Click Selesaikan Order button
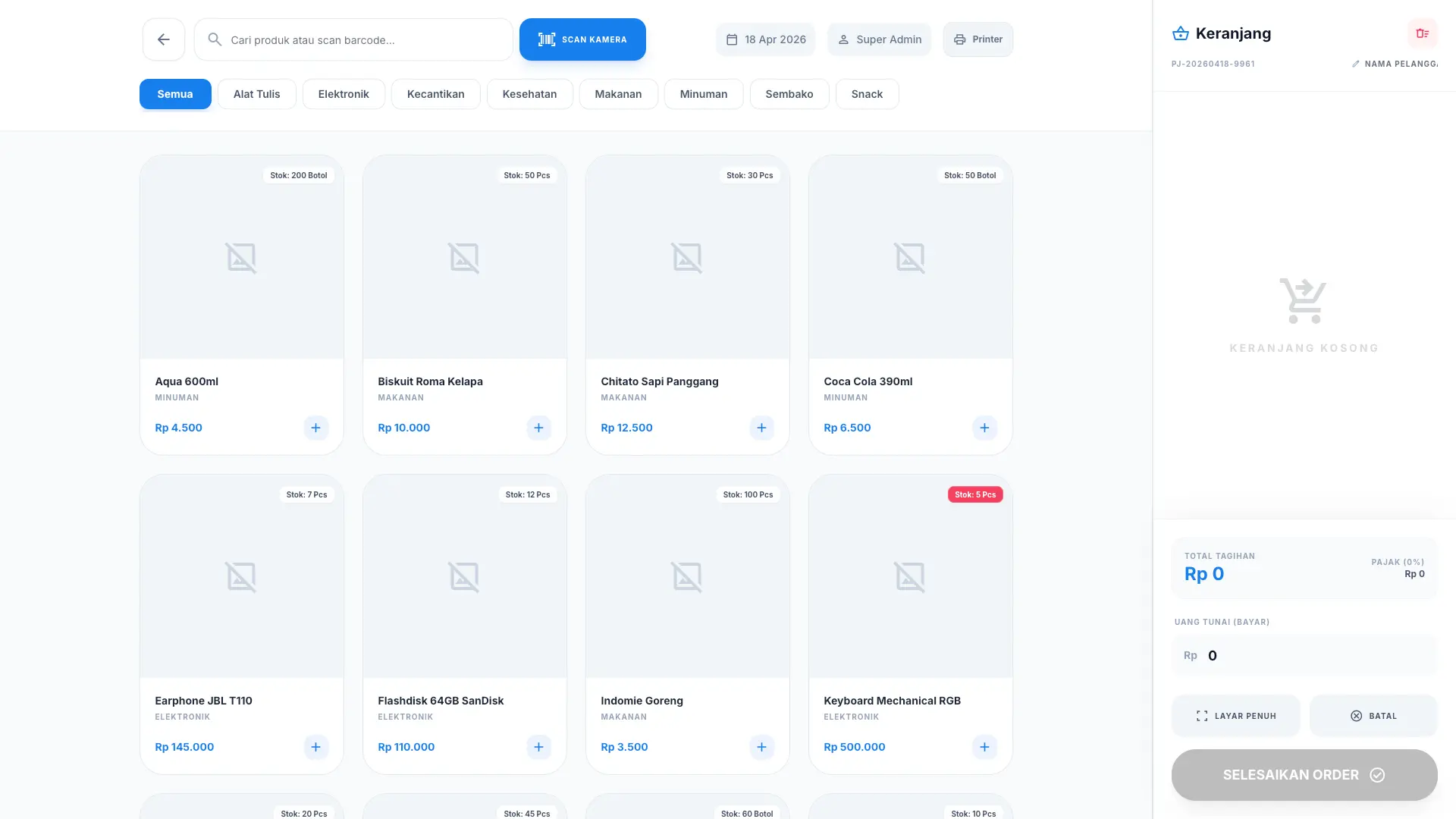Image resolution: width=1456 pixels, height=819 pixels. click(1304, 775)
